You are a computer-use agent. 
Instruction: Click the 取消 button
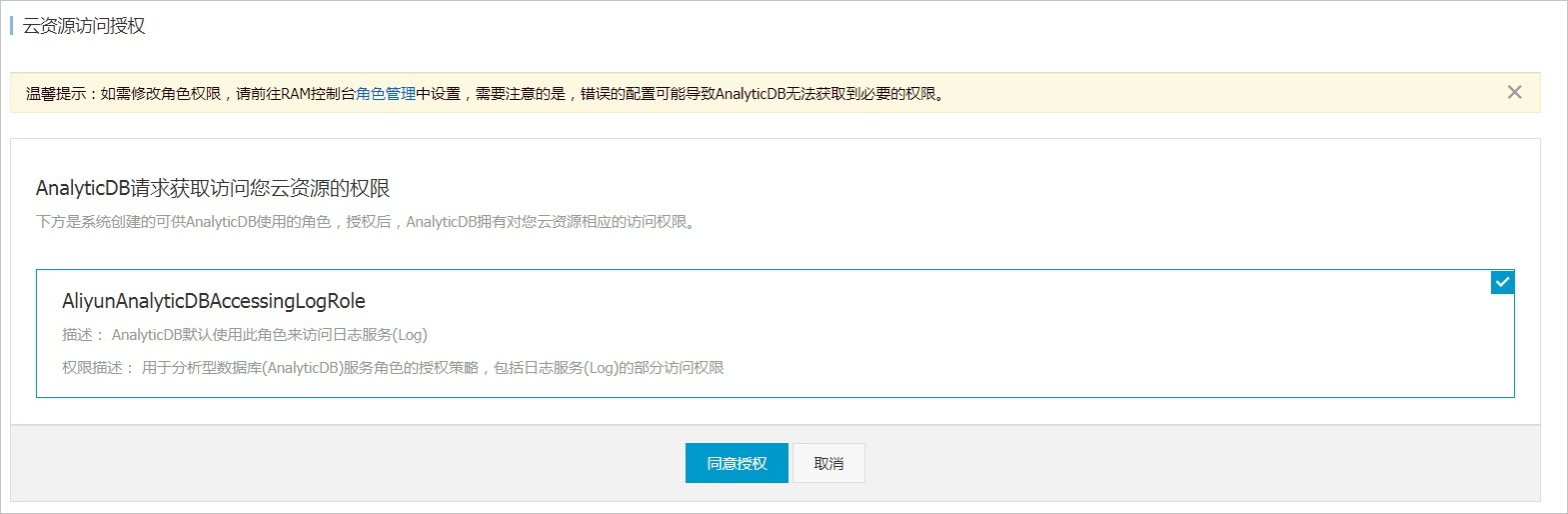coord(828,463)
